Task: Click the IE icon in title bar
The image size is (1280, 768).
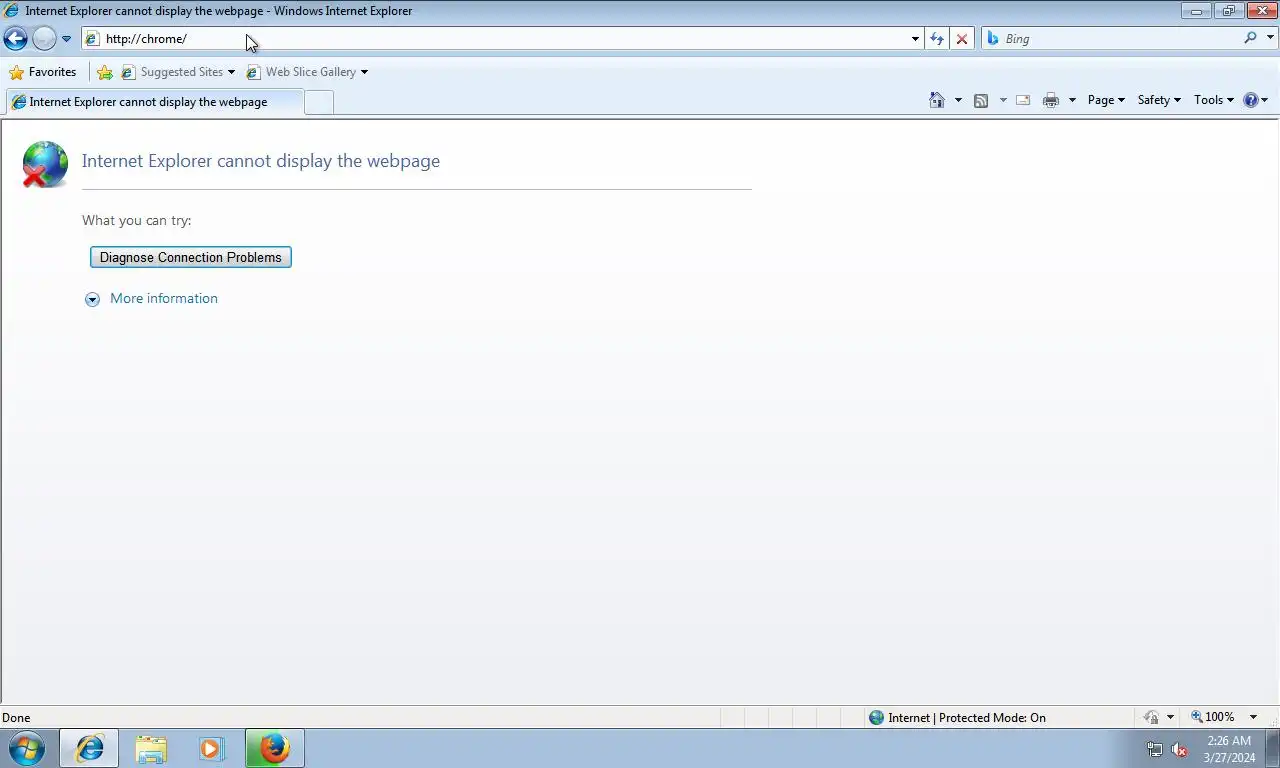Action: point(12,11)
